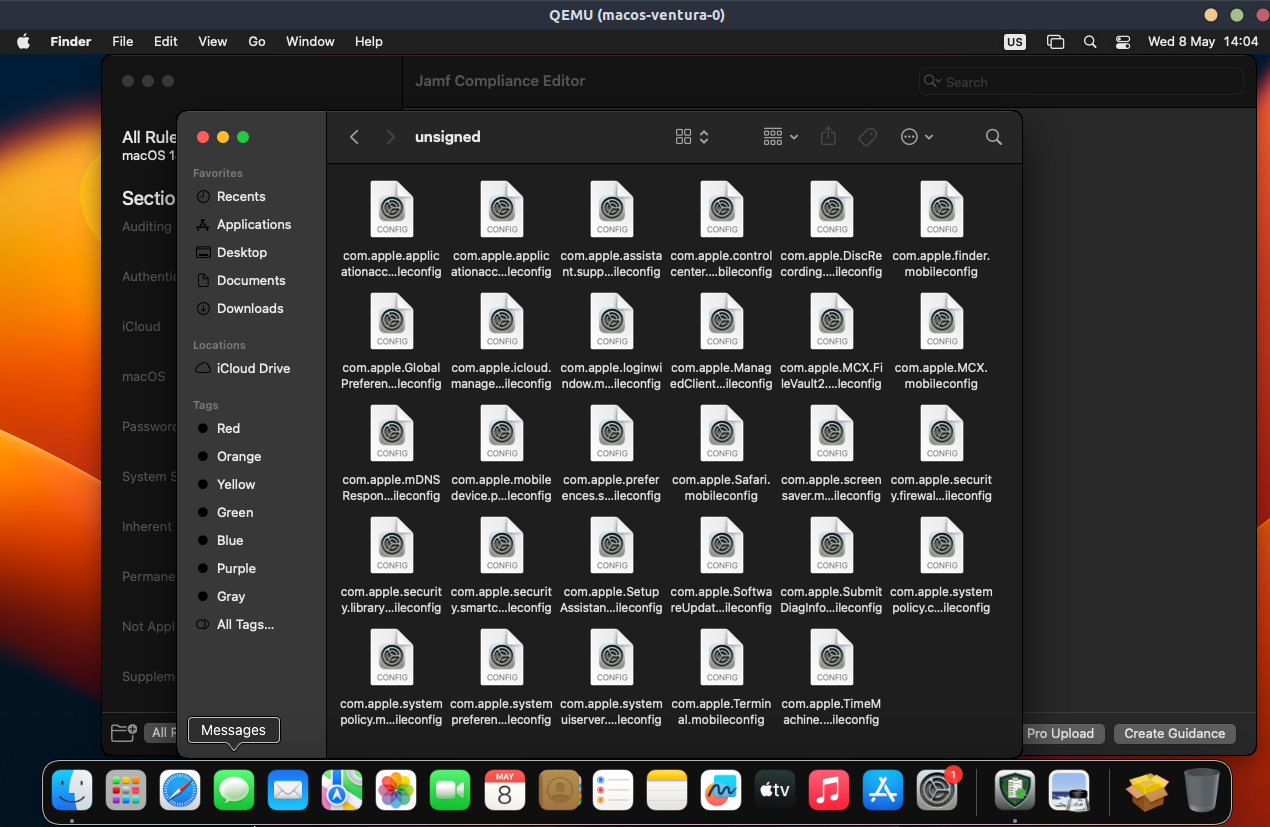Select Downloads in Finder sidebar

[250, 308]
